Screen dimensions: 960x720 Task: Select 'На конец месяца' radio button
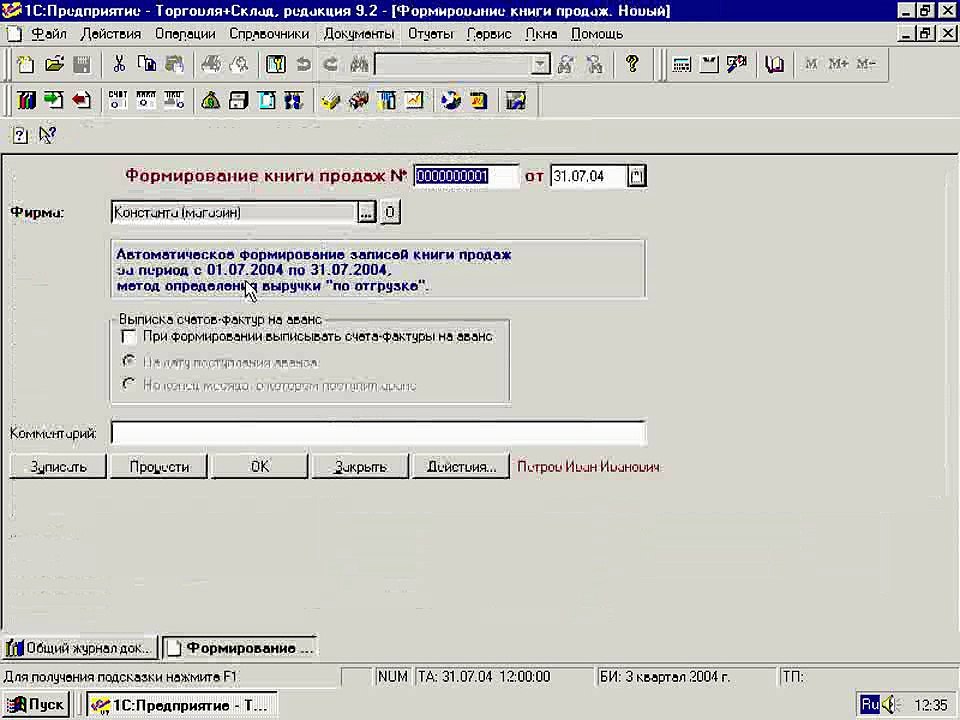129,385
